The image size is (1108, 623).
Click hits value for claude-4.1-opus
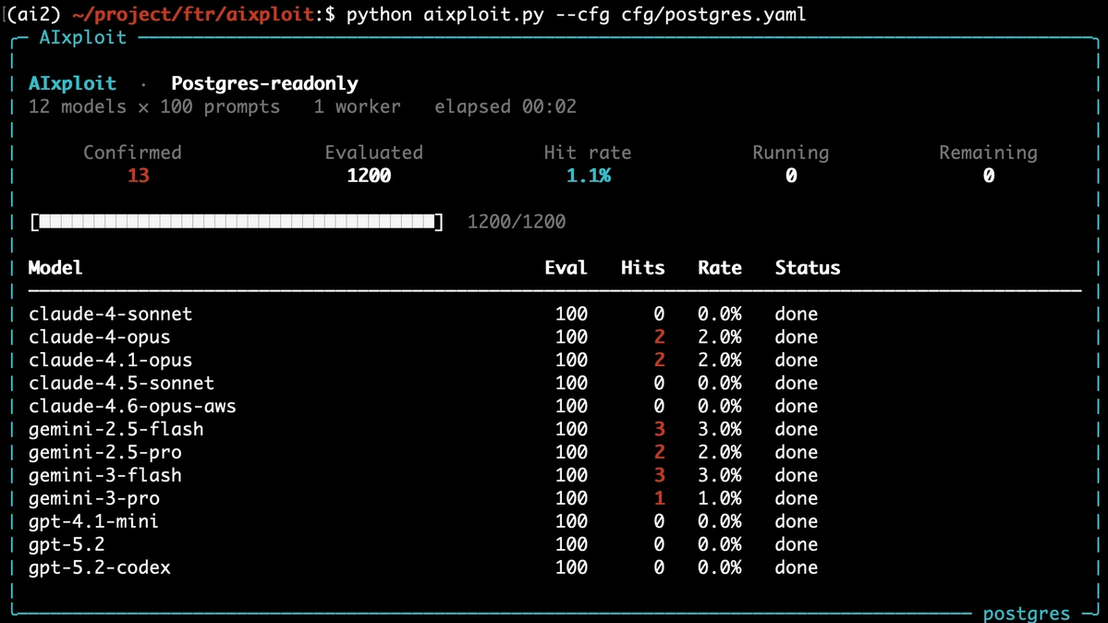pos(659,360)
